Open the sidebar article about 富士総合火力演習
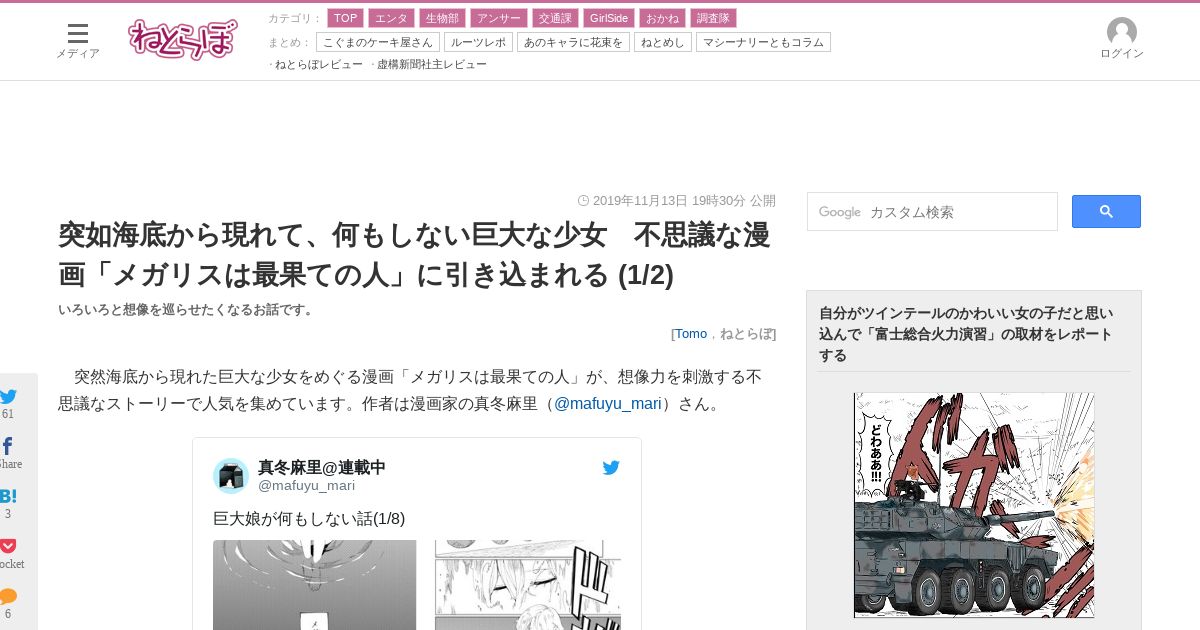Viewport: 1200px width, 630px height. (966, 334)
